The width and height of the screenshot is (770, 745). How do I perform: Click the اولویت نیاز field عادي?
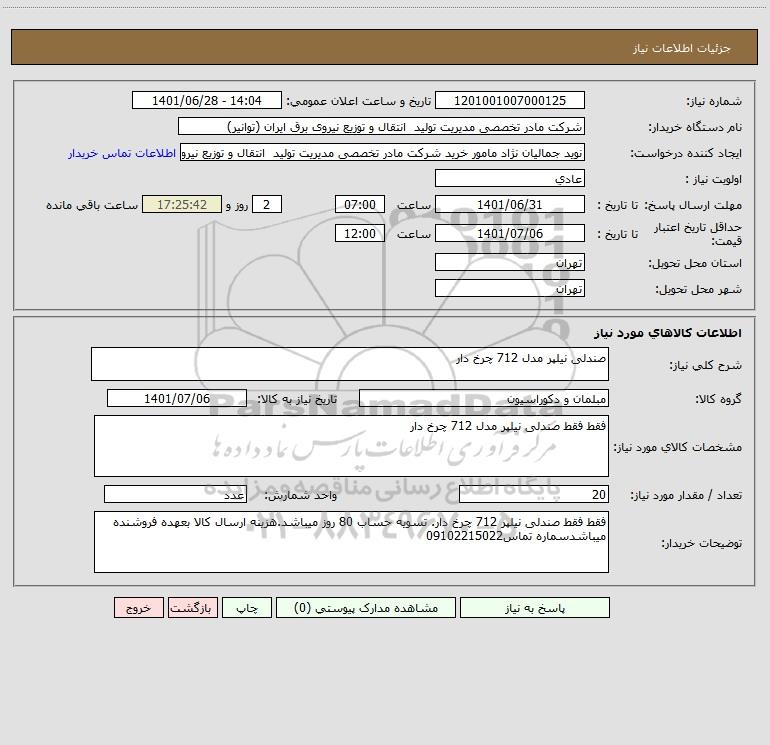510,178
